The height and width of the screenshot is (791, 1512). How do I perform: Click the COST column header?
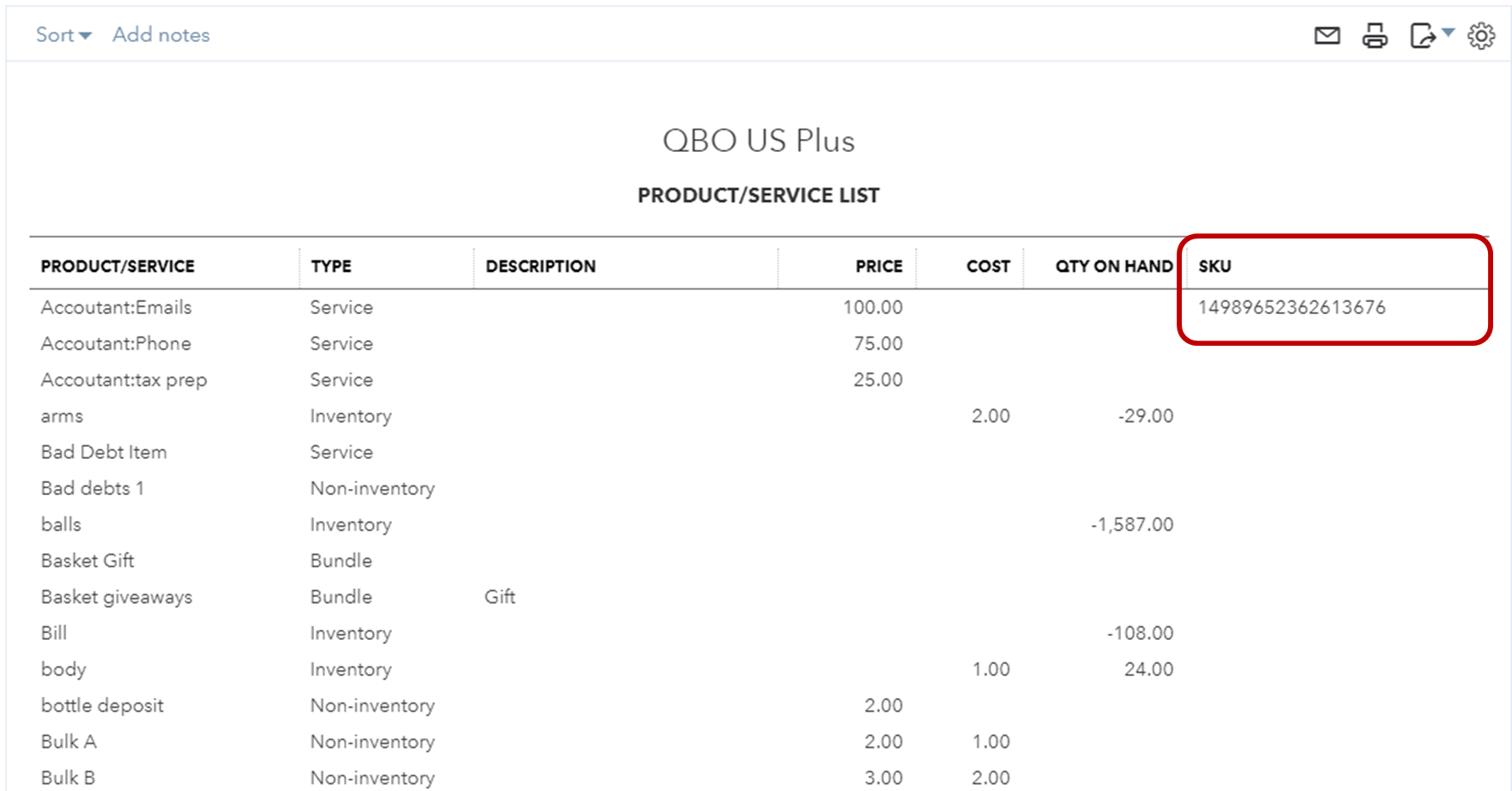(x=988, y=266)
